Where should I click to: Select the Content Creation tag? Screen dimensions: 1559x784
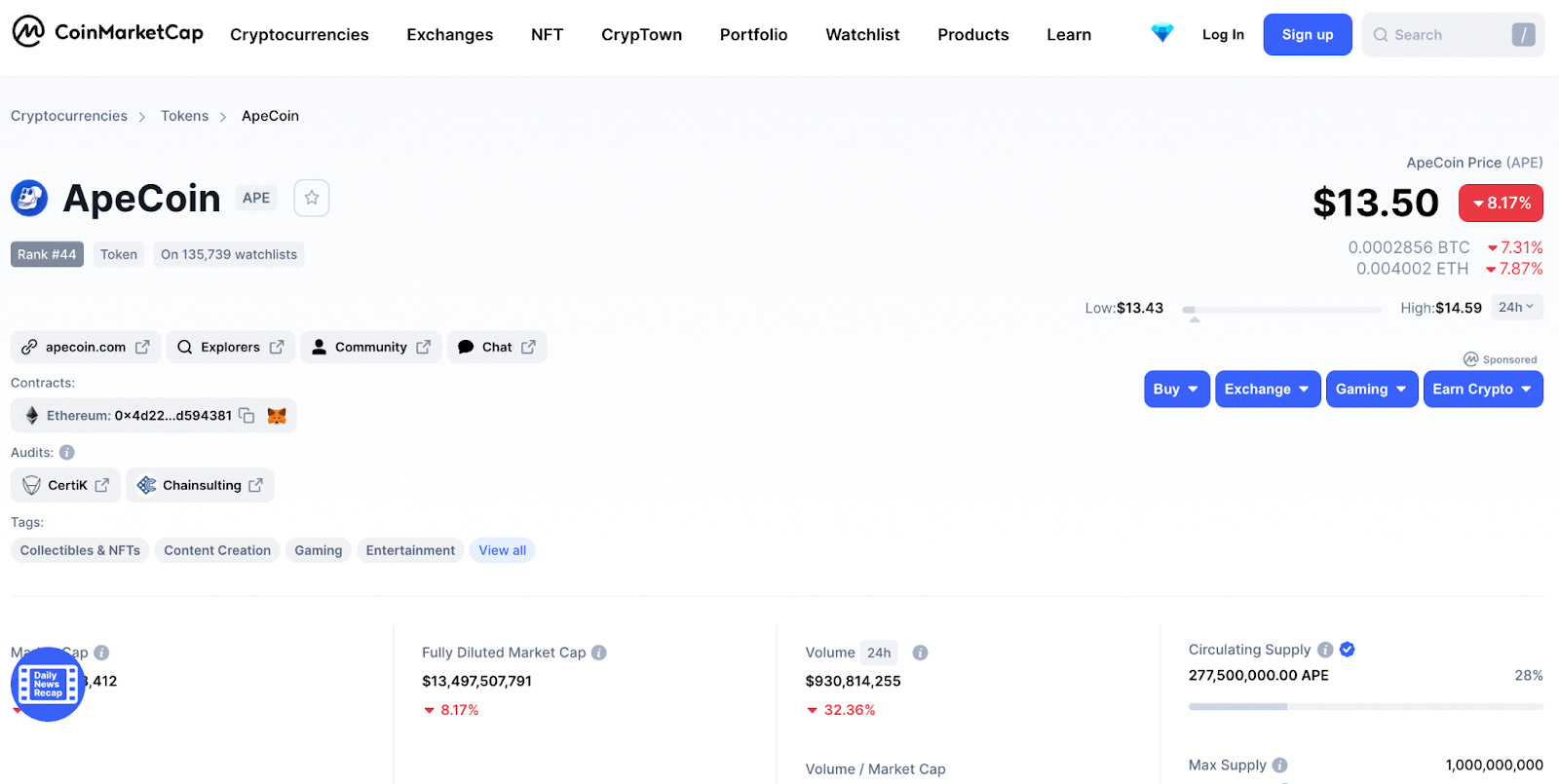coord(217,550)
